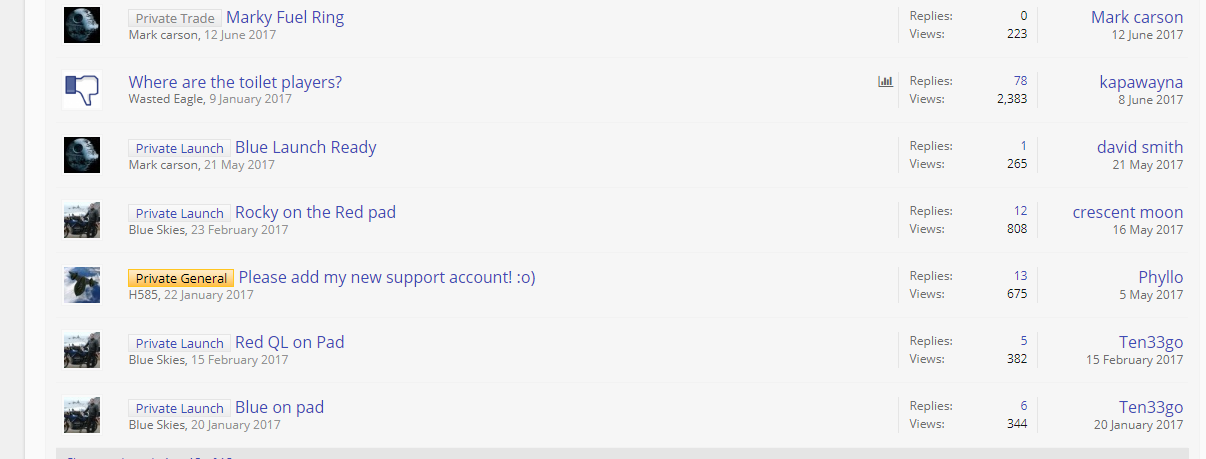This screenshot has height=459, width=1206.
Task: Click Blue Skies avatar beside Rocky on the Red pad
Action: pos(82,220)
